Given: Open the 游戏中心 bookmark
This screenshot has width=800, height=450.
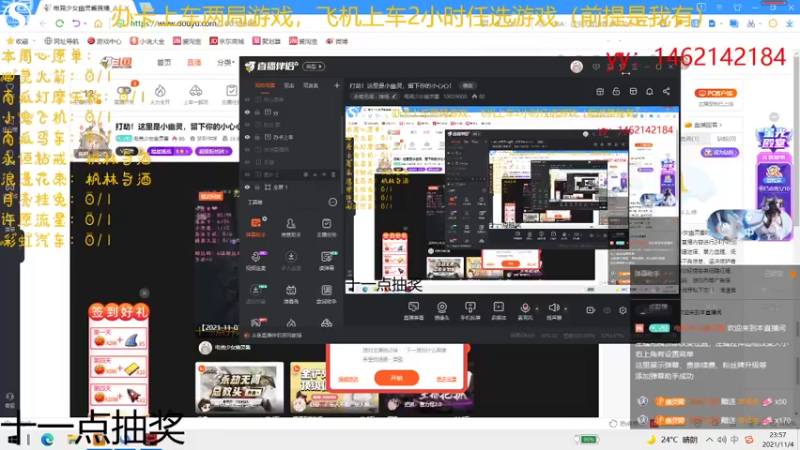Looking at the screenshot, I should 105,41.
